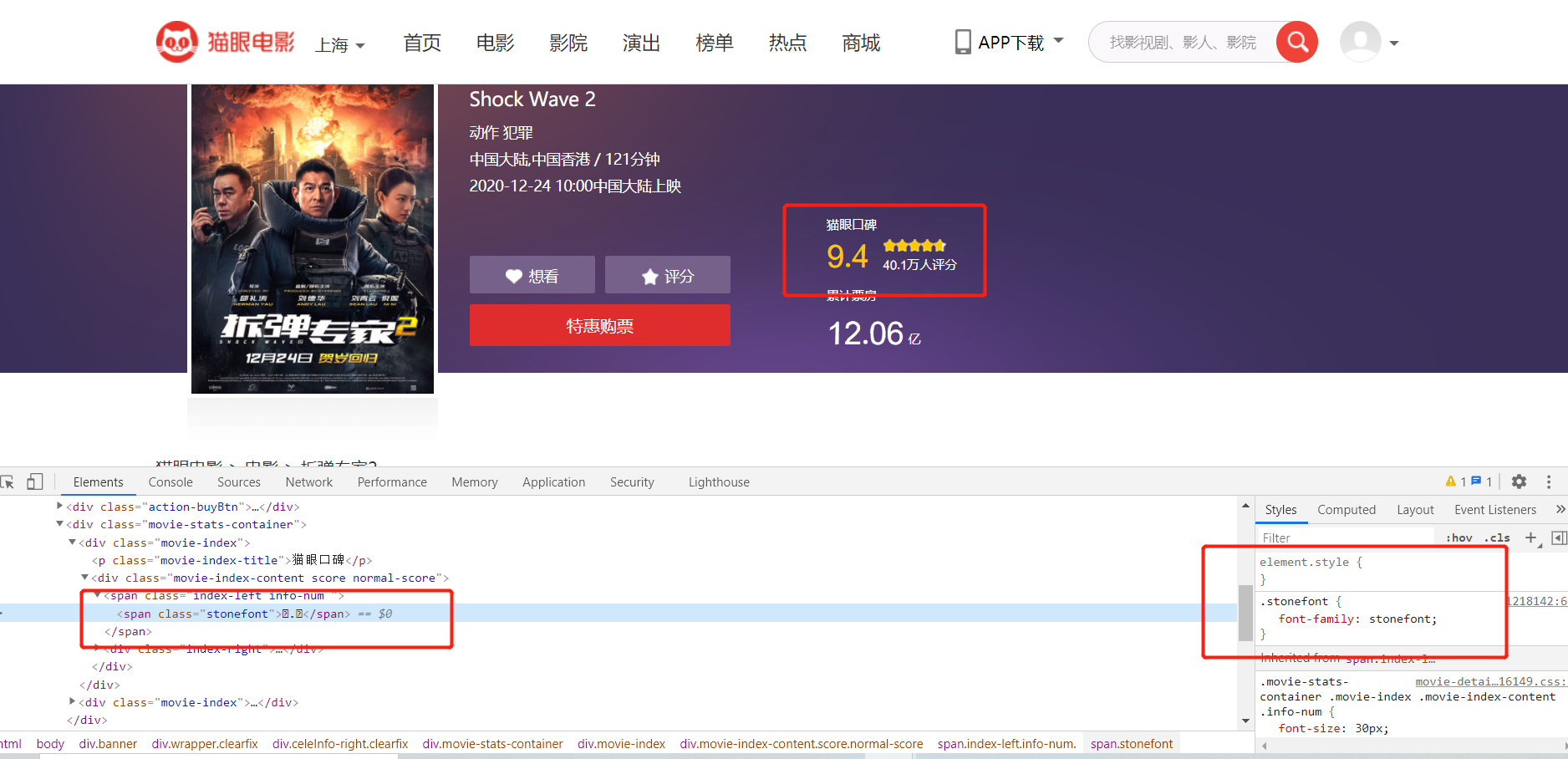This screenshot has width=1568, height=759.
Task: Open the 影院 nav item
Action: pyautogui.click(x=568, y=43)
